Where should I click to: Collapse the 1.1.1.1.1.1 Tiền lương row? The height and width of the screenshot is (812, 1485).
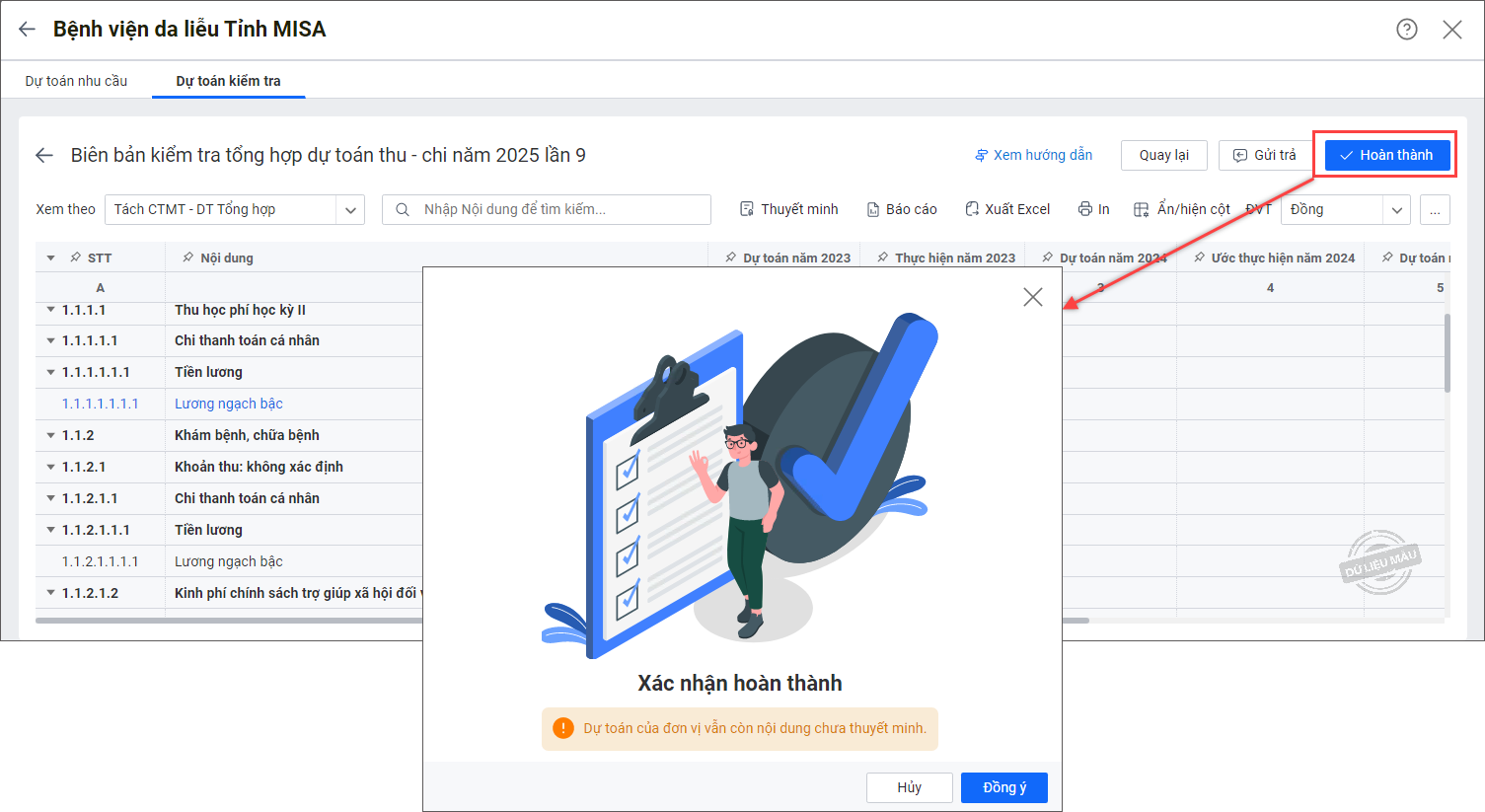(50, 372)
